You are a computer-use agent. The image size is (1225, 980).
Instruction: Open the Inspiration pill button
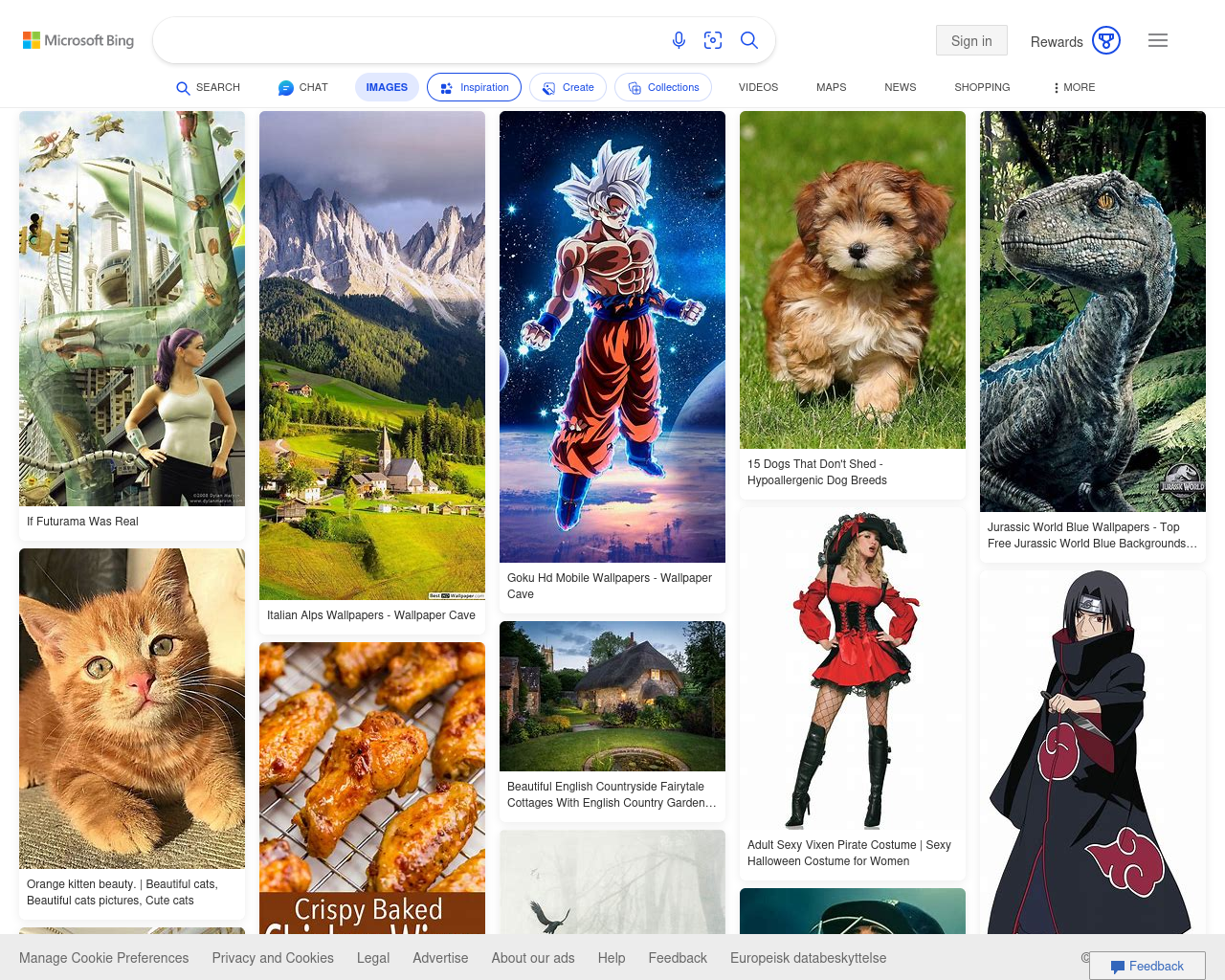point(475,87)
